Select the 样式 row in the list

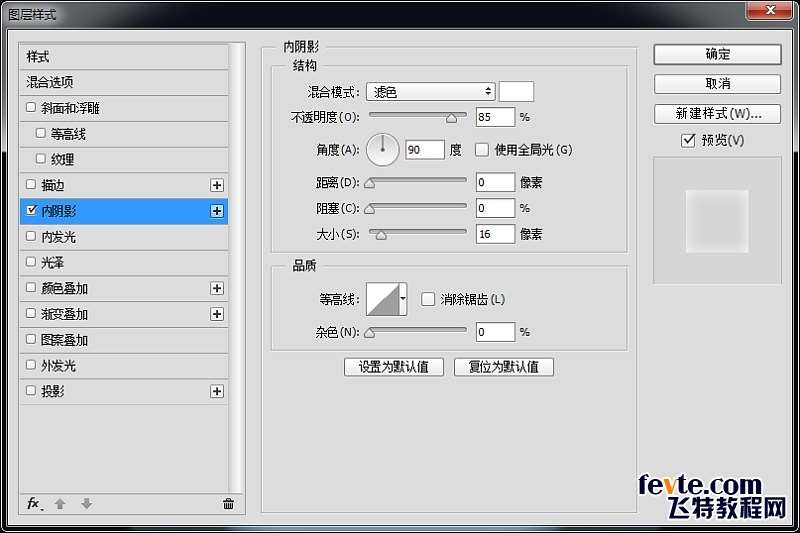click(123, 57)
